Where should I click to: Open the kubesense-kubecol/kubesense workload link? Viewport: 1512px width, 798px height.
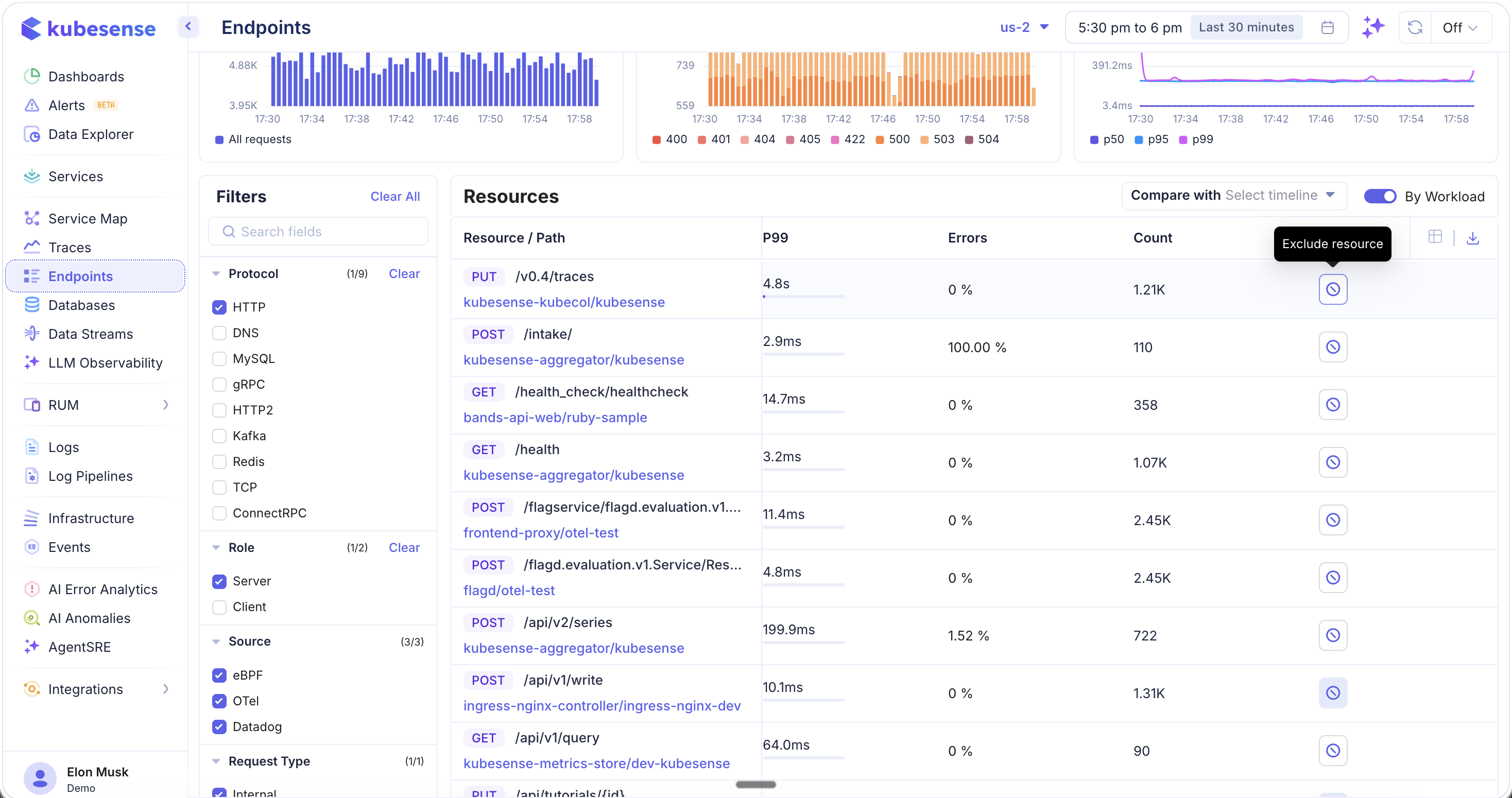pyautogui.click(x=563, y=302)
